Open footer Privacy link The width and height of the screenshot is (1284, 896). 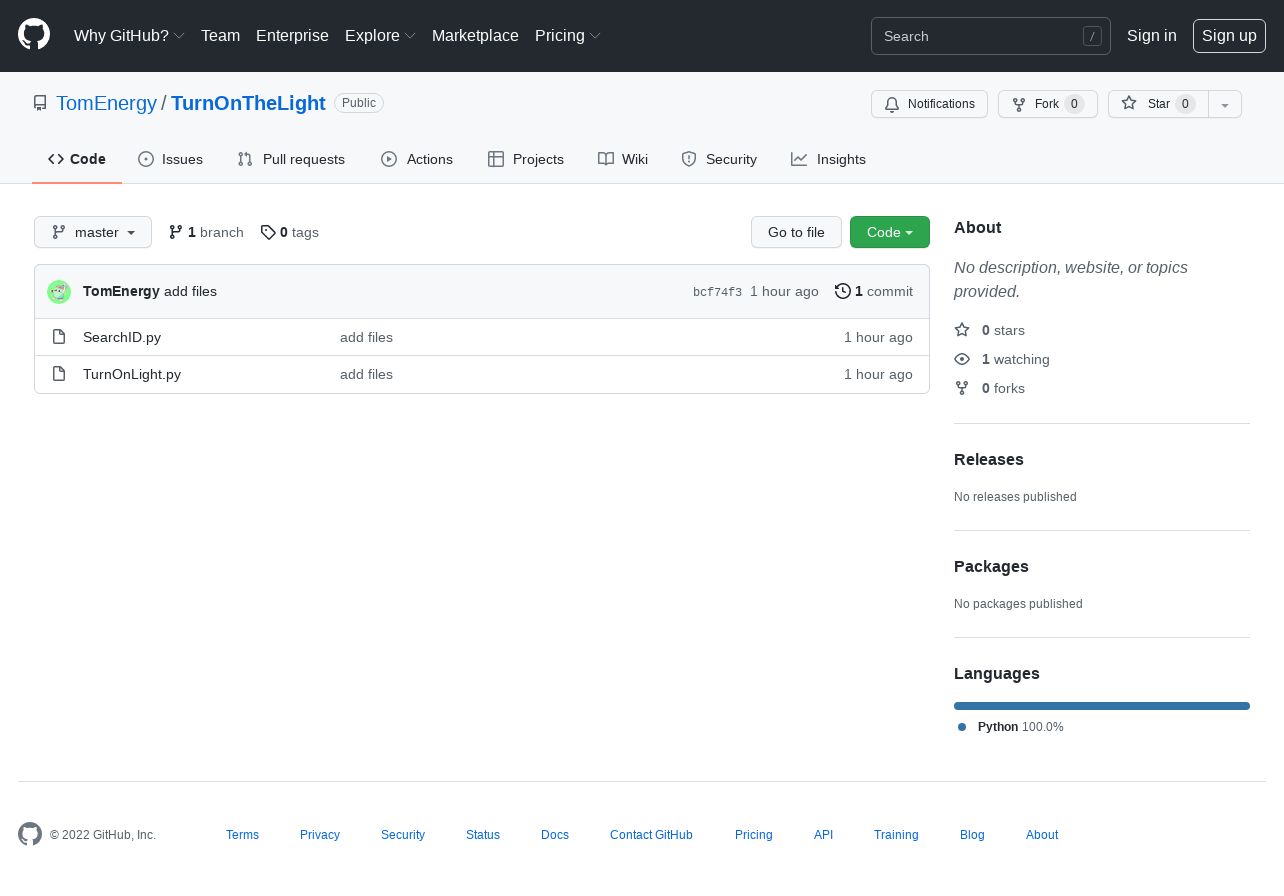tap(320, 834)
